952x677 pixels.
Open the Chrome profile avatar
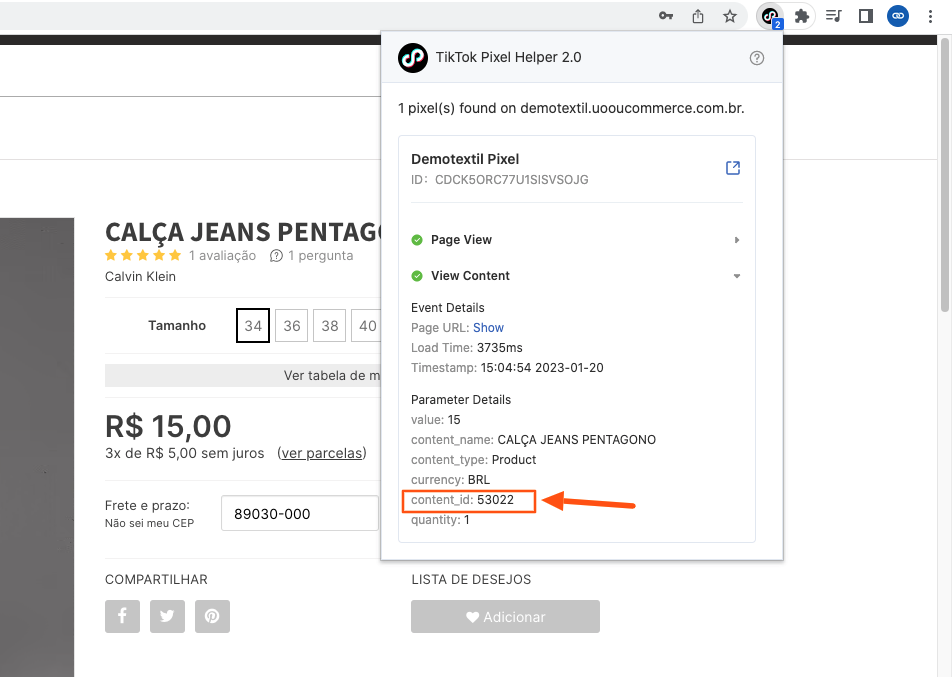tap(898, 16)
